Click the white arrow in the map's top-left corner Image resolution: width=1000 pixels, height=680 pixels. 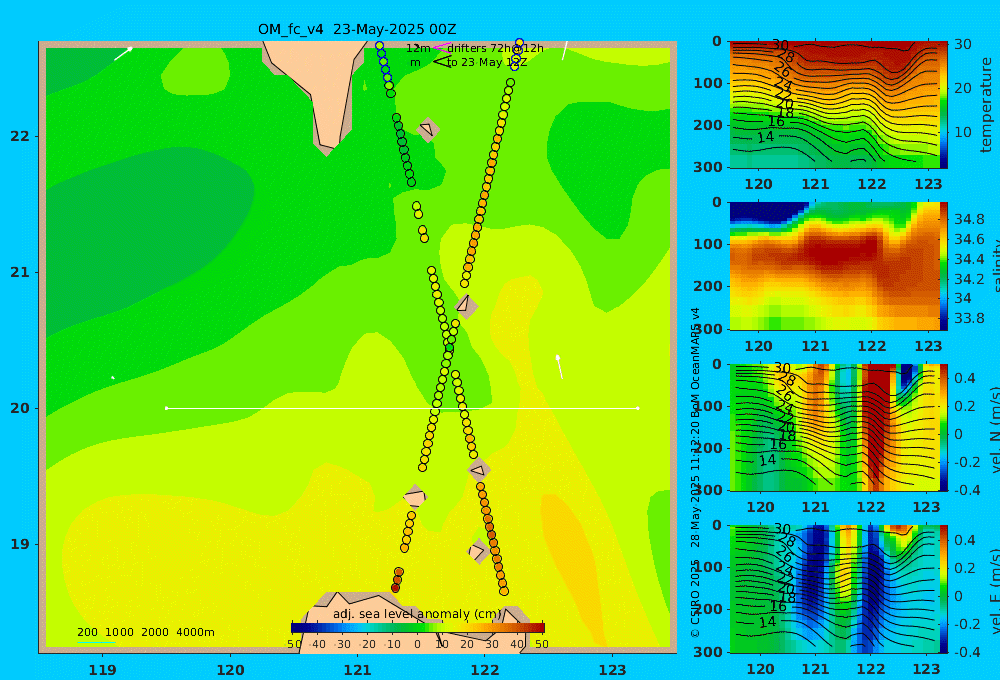(x=123, y=54)
